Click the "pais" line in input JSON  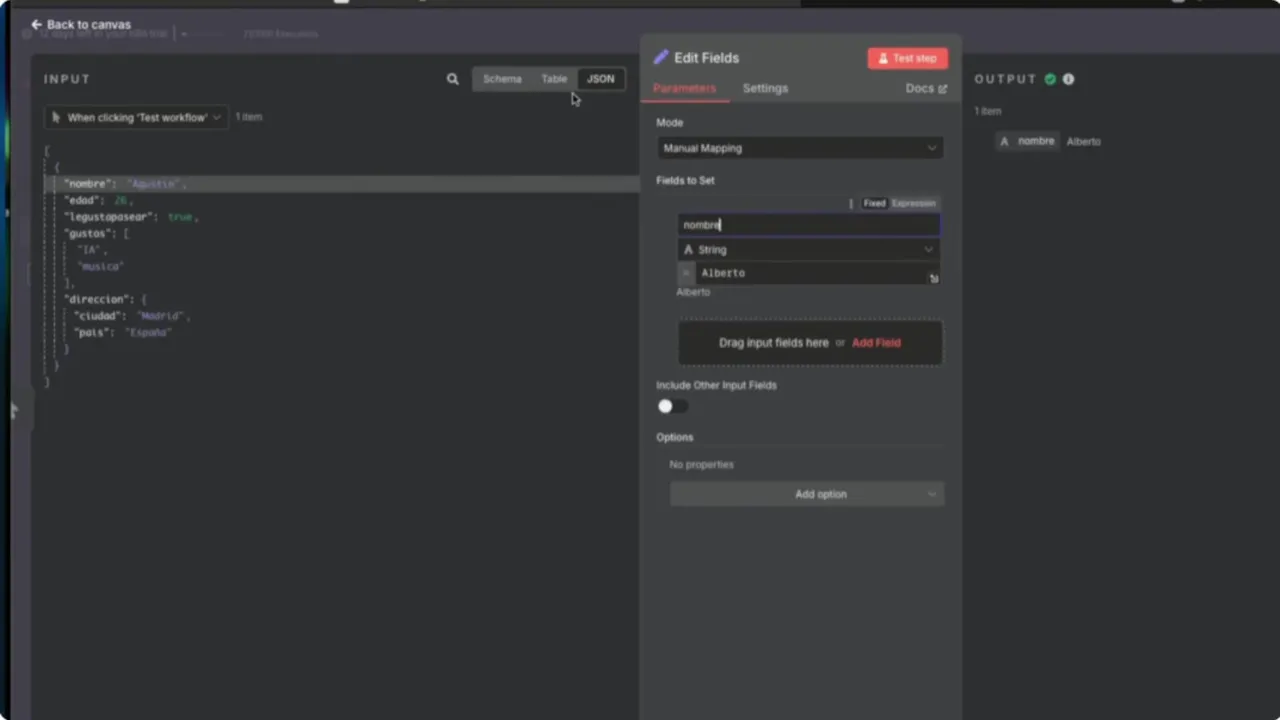pos(122,332)
